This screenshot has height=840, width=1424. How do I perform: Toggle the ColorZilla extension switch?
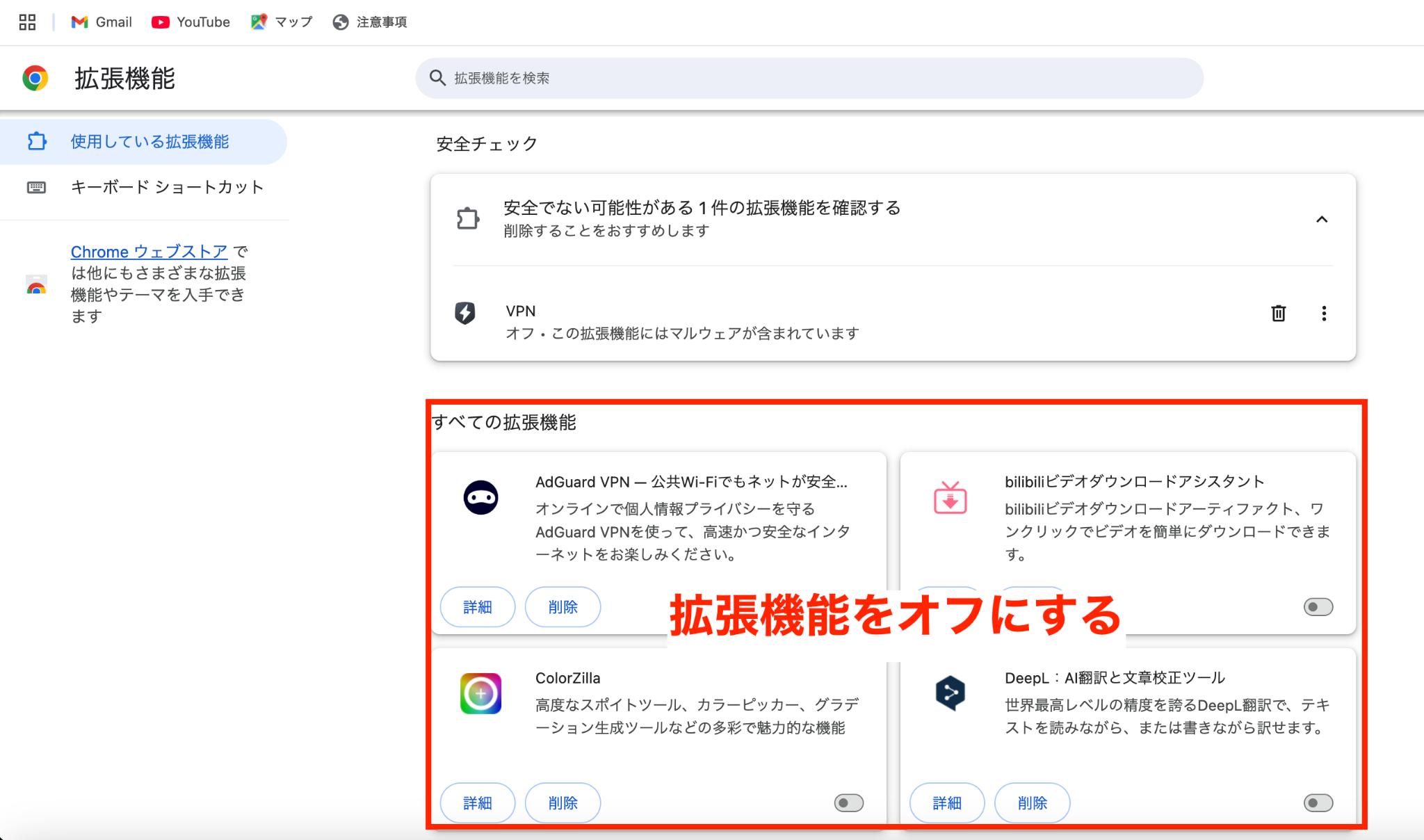coord(849,803)
